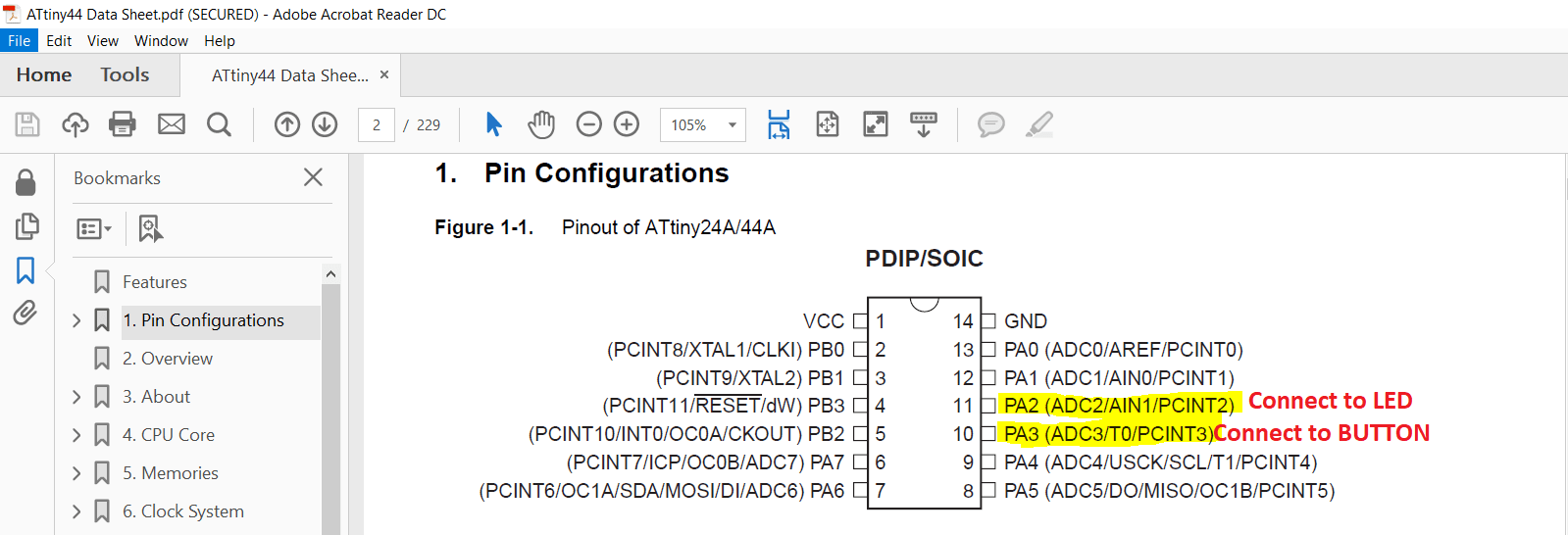Click the page number input field

pos(377,124)
